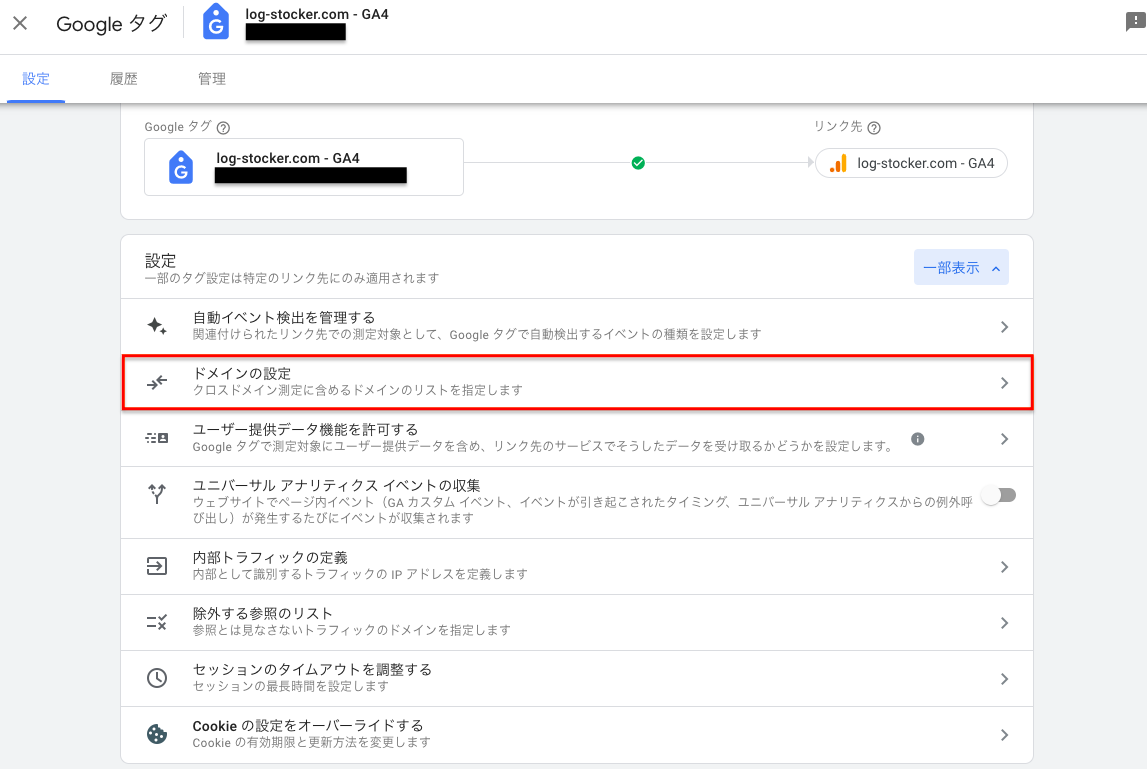Select ユニバーサル アナリティクス イベントの収集 title

coord(336,486)
